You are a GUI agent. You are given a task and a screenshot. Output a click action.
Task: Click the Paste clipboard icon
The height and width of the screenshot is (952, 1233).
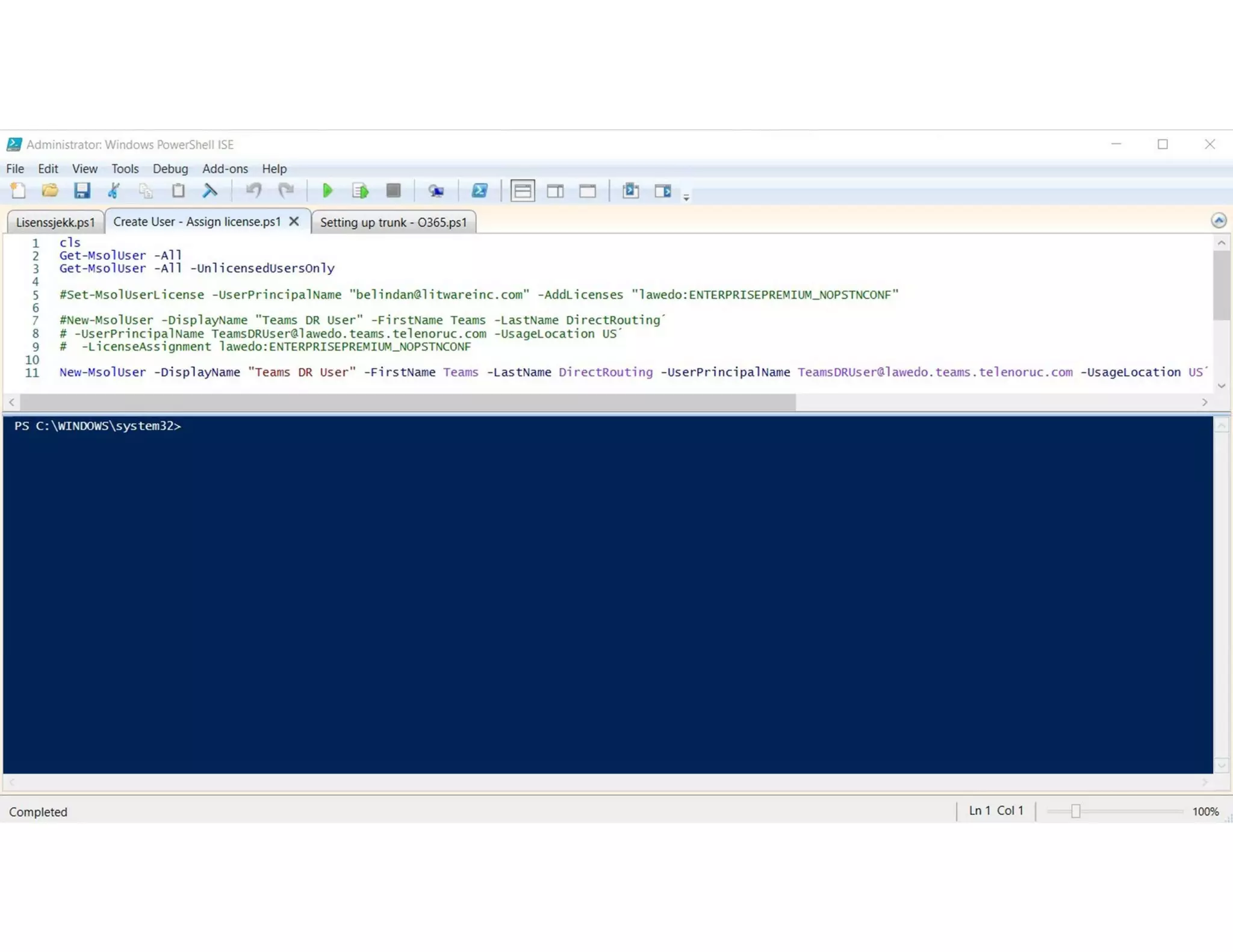(x=178, y=191)
